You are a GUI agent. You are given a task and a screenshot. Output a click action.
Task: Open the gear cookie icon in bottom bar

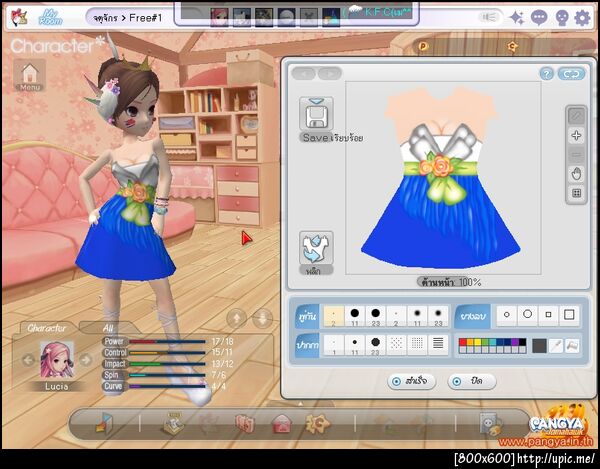318,423
